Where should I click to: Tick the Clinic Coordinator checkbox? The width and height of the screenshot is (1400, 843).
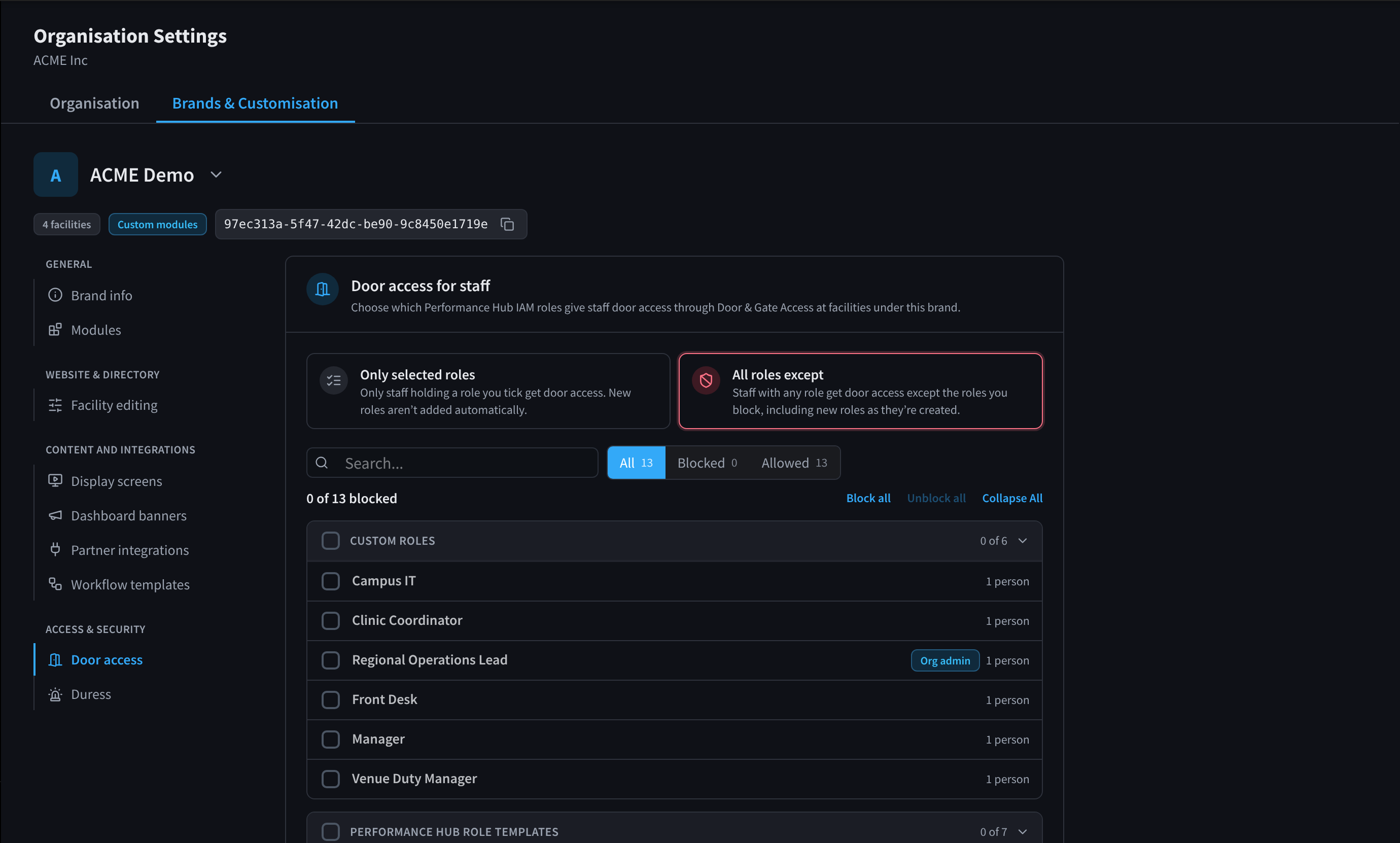pos(331,620)
